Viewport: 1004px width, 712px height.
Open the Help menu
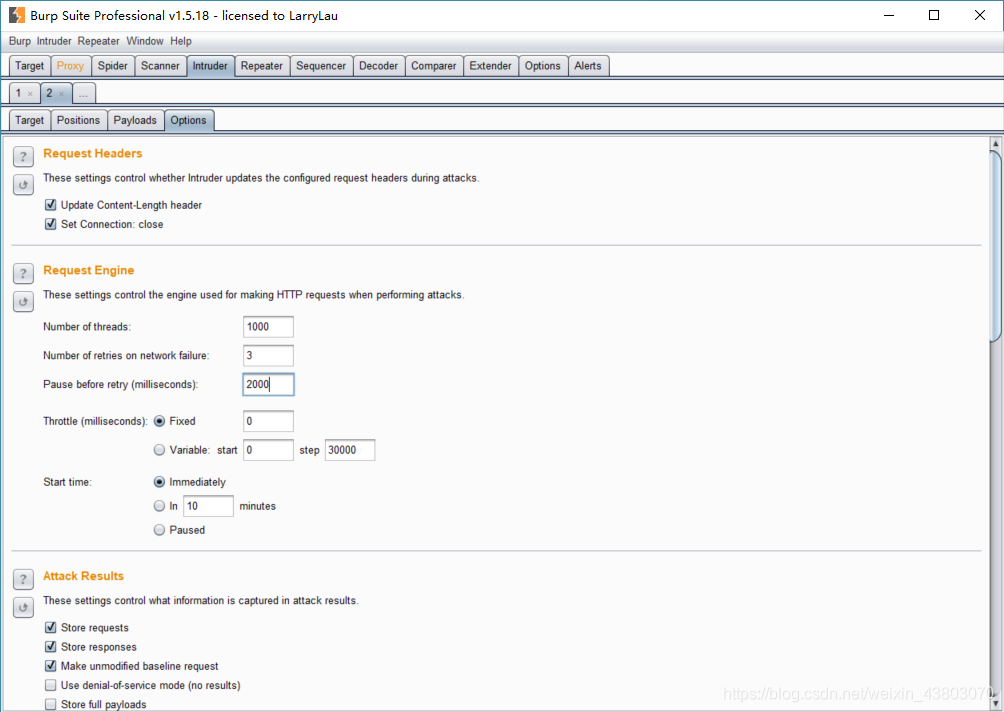pyautogui.click(x=181, y=41)
